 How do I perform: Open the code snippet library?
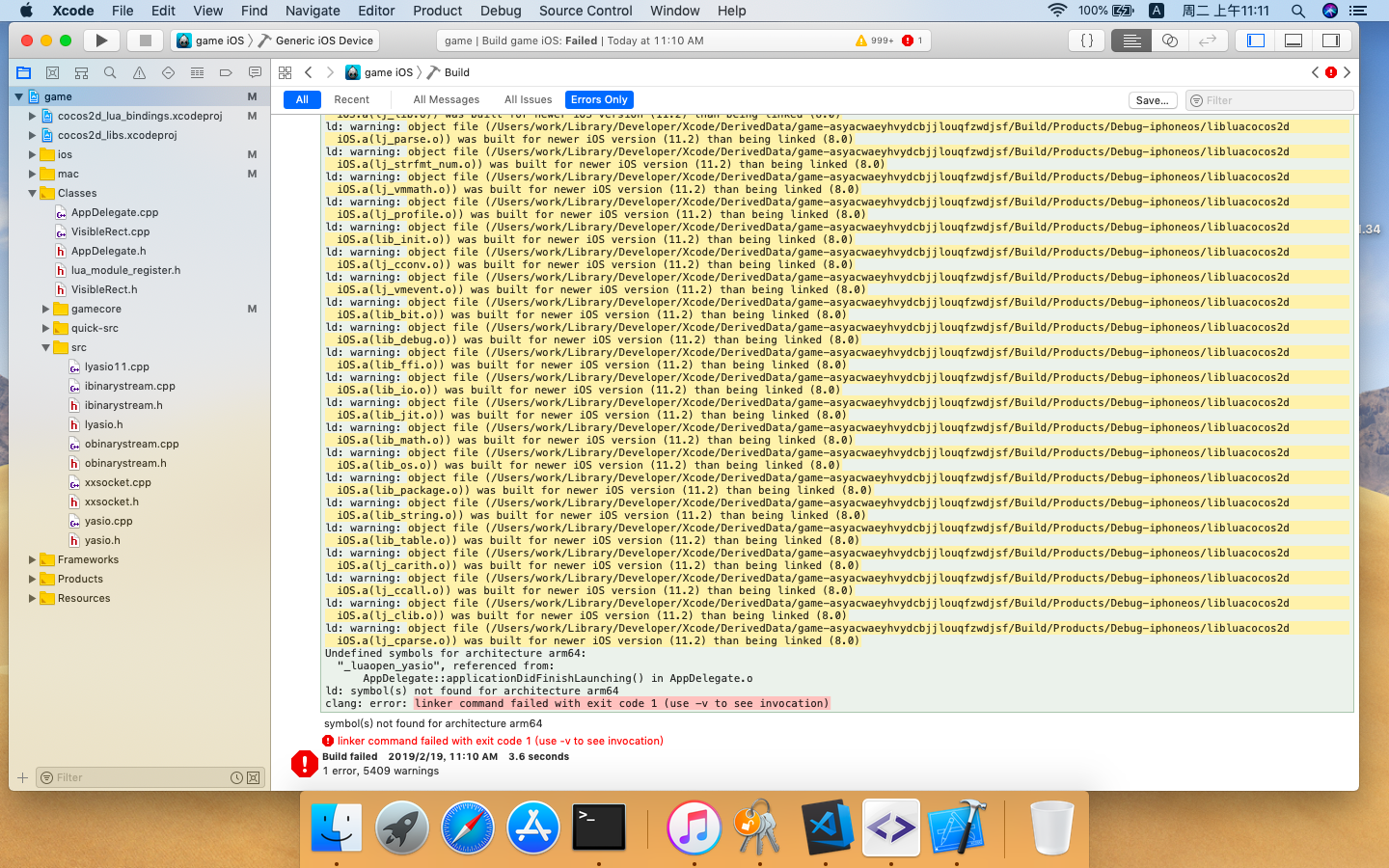tap(1087, 41)
